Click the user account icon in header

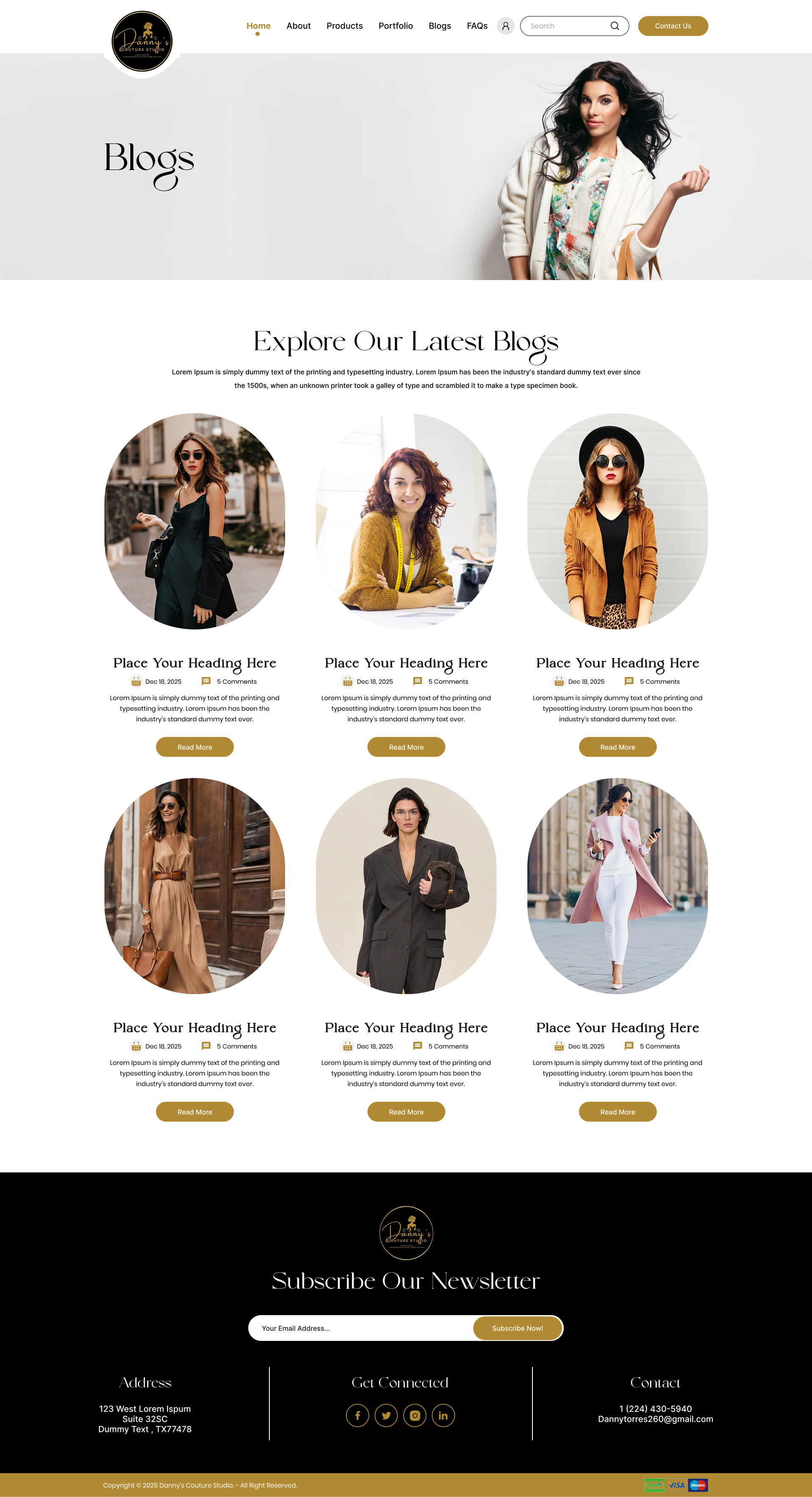pos(505,26)
